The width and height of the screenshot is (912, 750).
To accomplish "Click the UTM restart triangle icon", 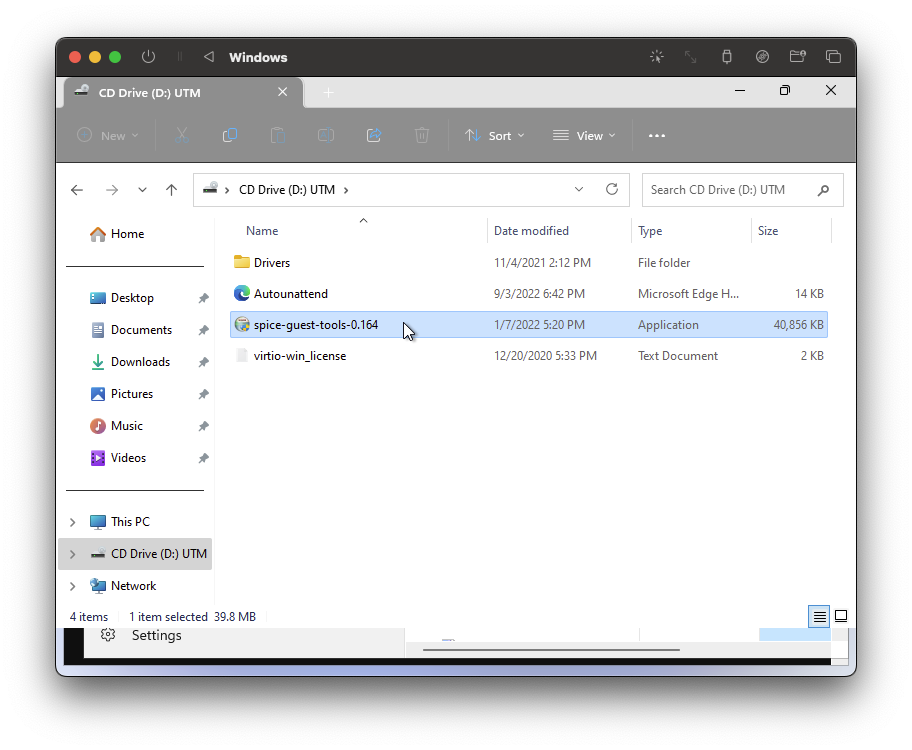I will pos(209,57).
